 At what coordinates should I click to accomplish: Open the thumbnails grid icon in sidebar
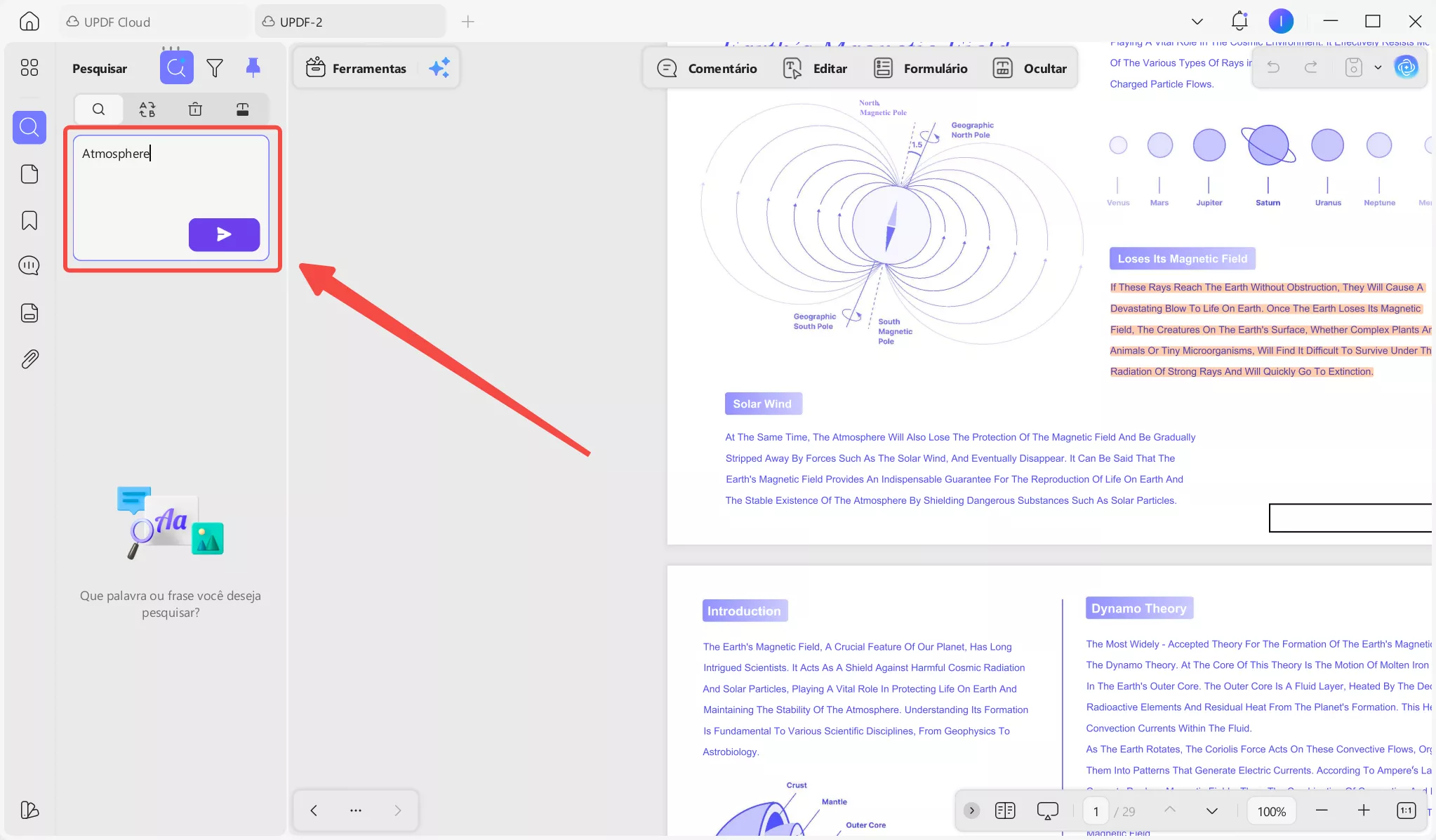[29, 67]
